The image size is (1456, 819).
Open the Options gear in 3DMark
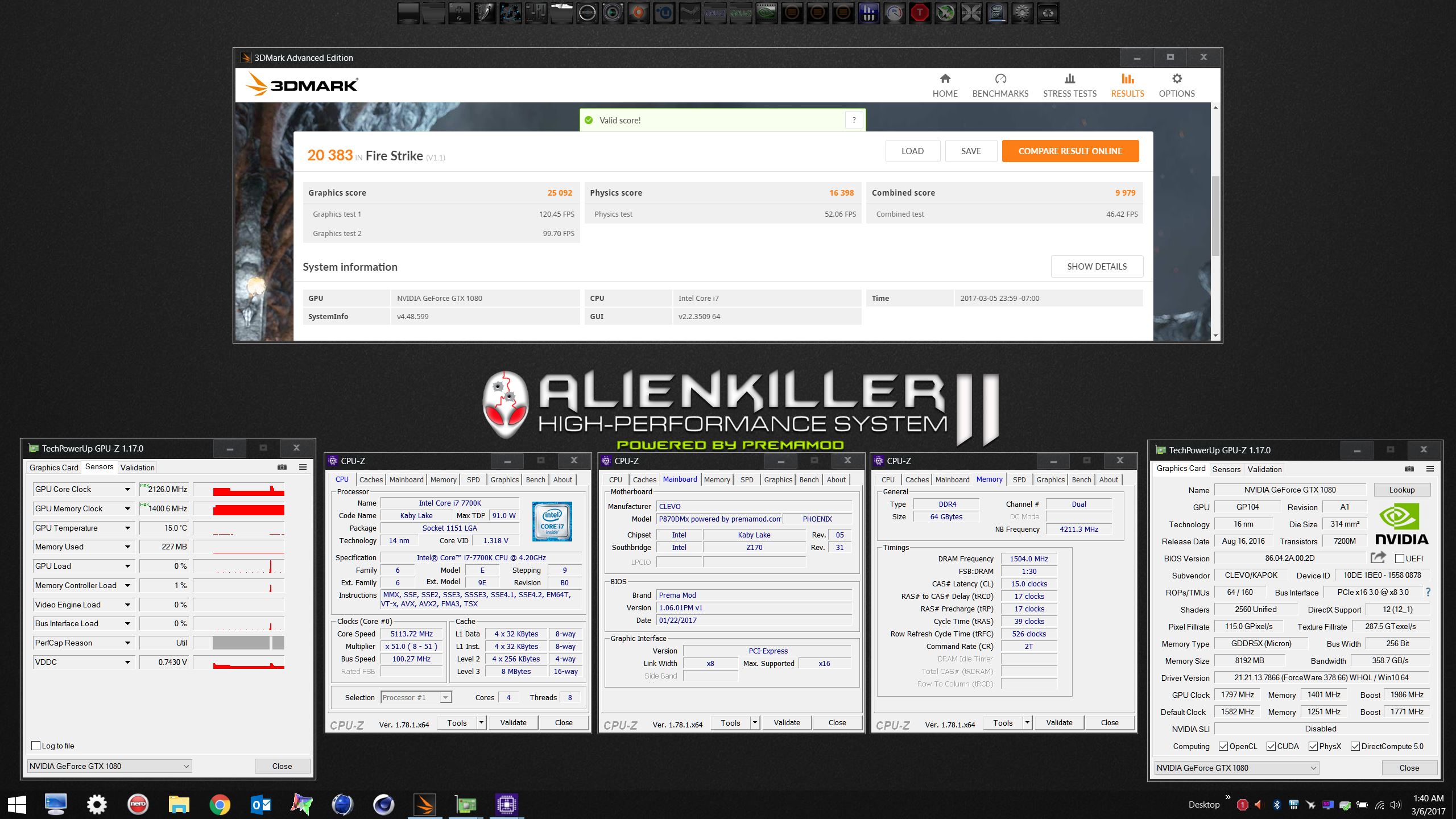[1177, 79]
